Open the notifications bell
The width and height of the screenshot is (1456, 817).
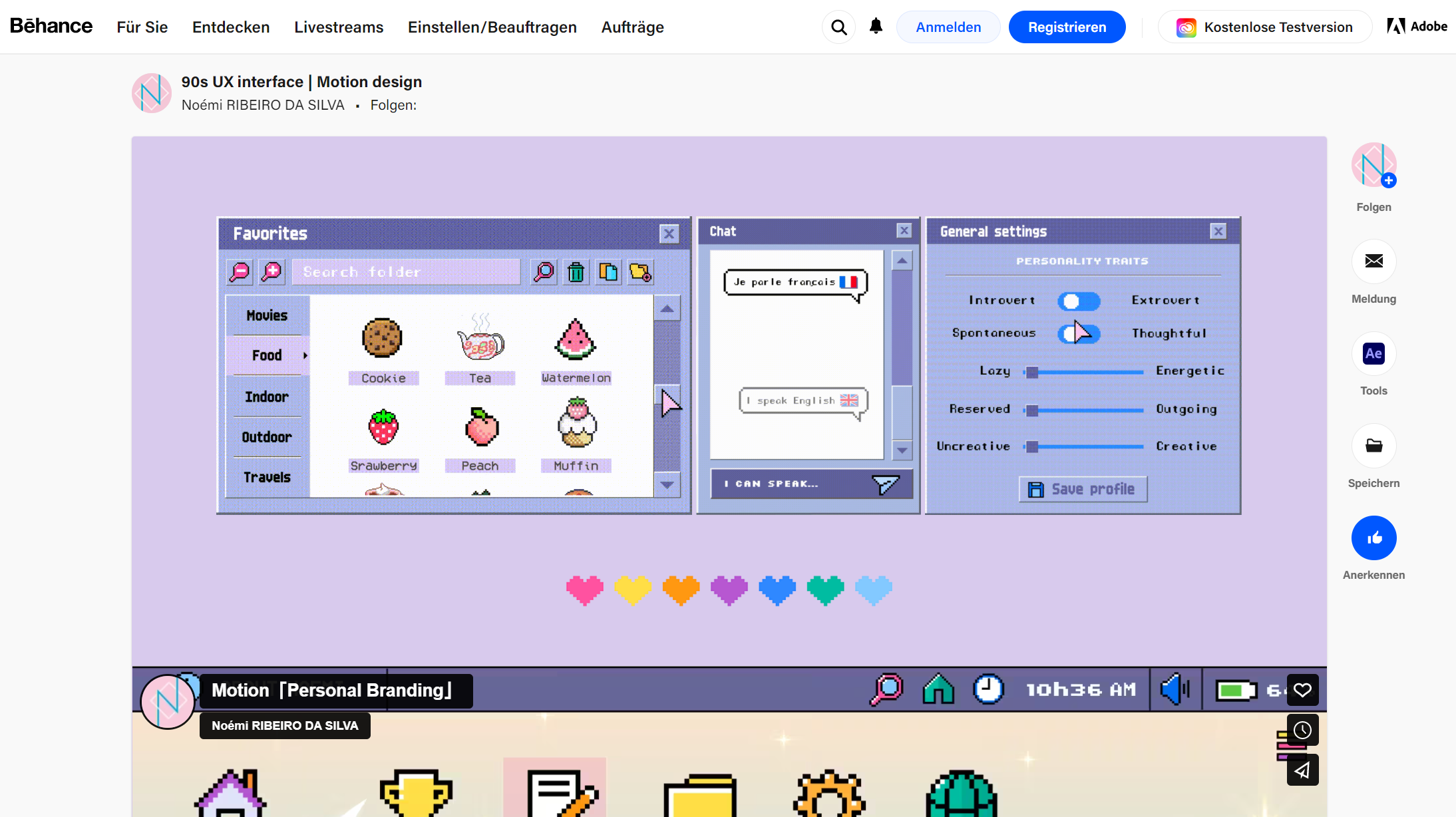[x=876, y=27]
